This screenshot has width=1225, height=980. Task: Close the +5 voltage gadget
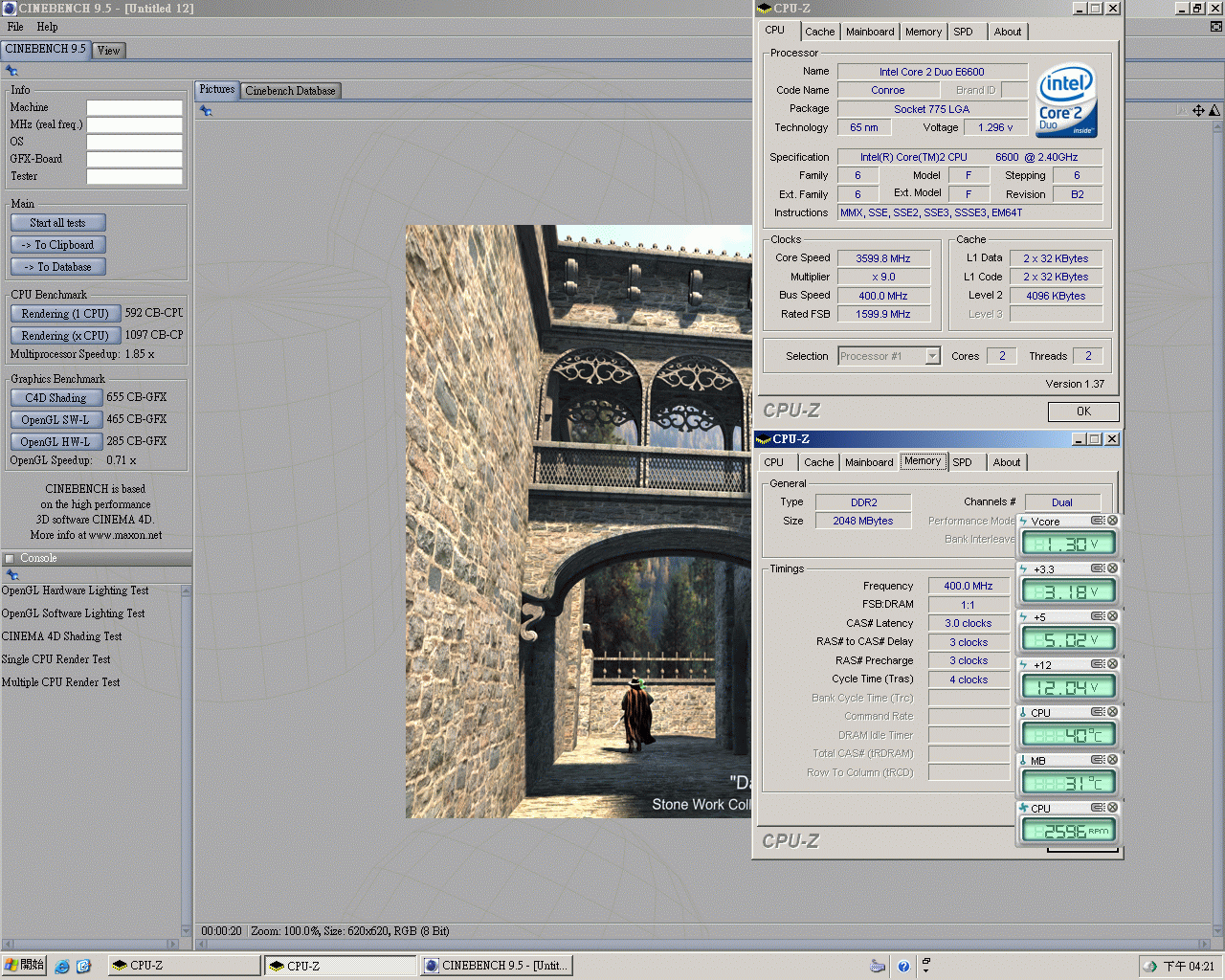[1112, 616]
